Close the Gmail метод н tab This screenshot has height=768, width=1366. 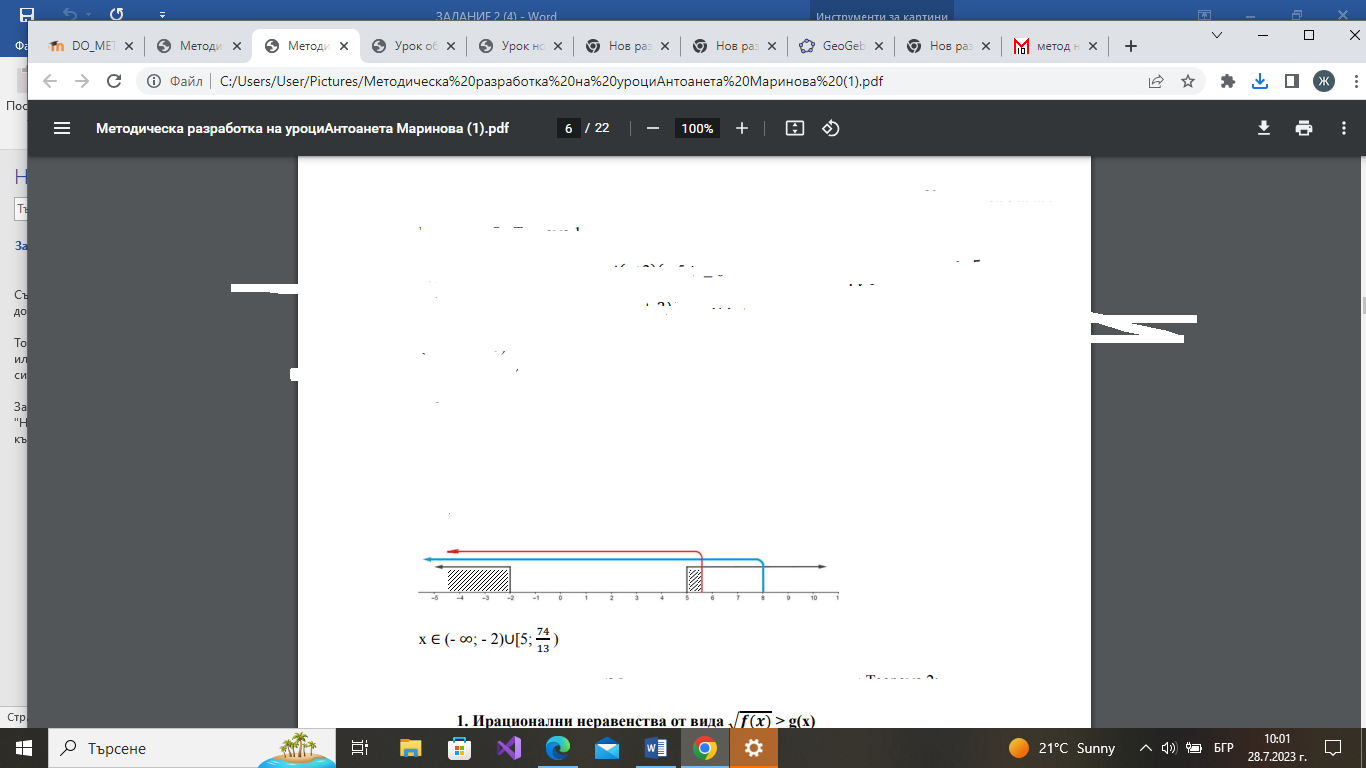pyautogui.click(x=1093, y=46)
